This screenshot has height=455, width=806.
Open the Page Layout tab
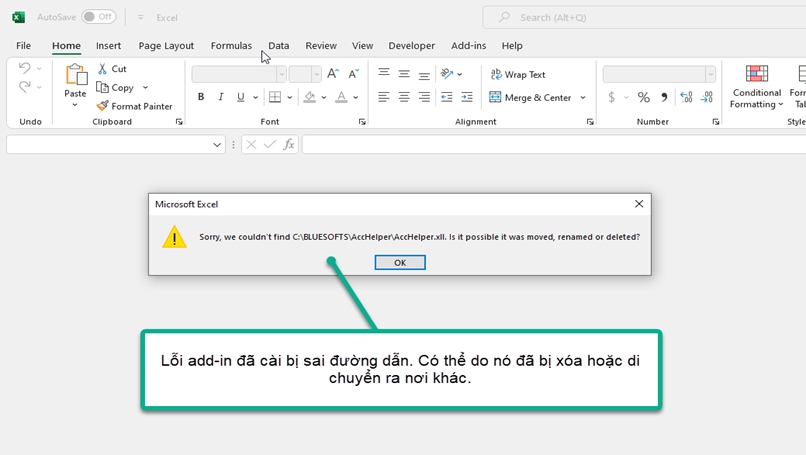[x=166, y=45]
